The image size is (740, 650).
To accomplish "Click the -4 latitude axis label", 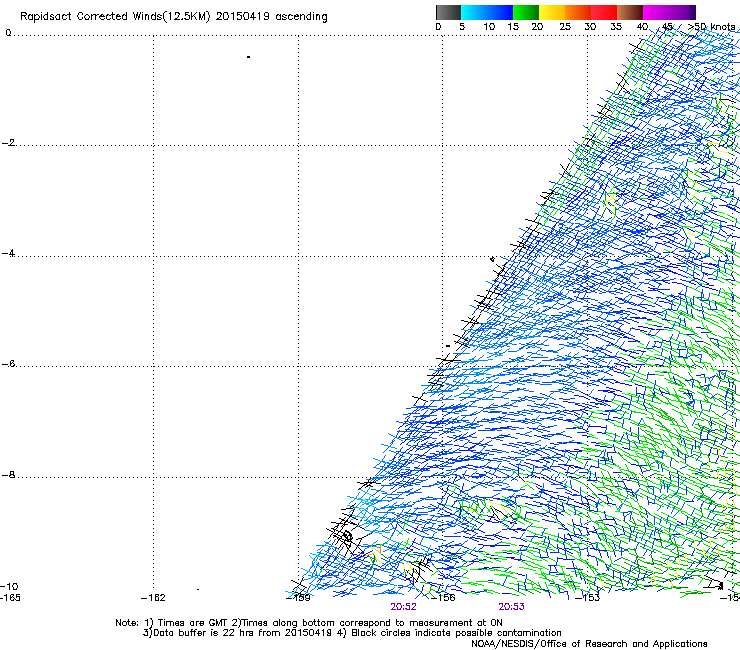I will click(8, 253).
